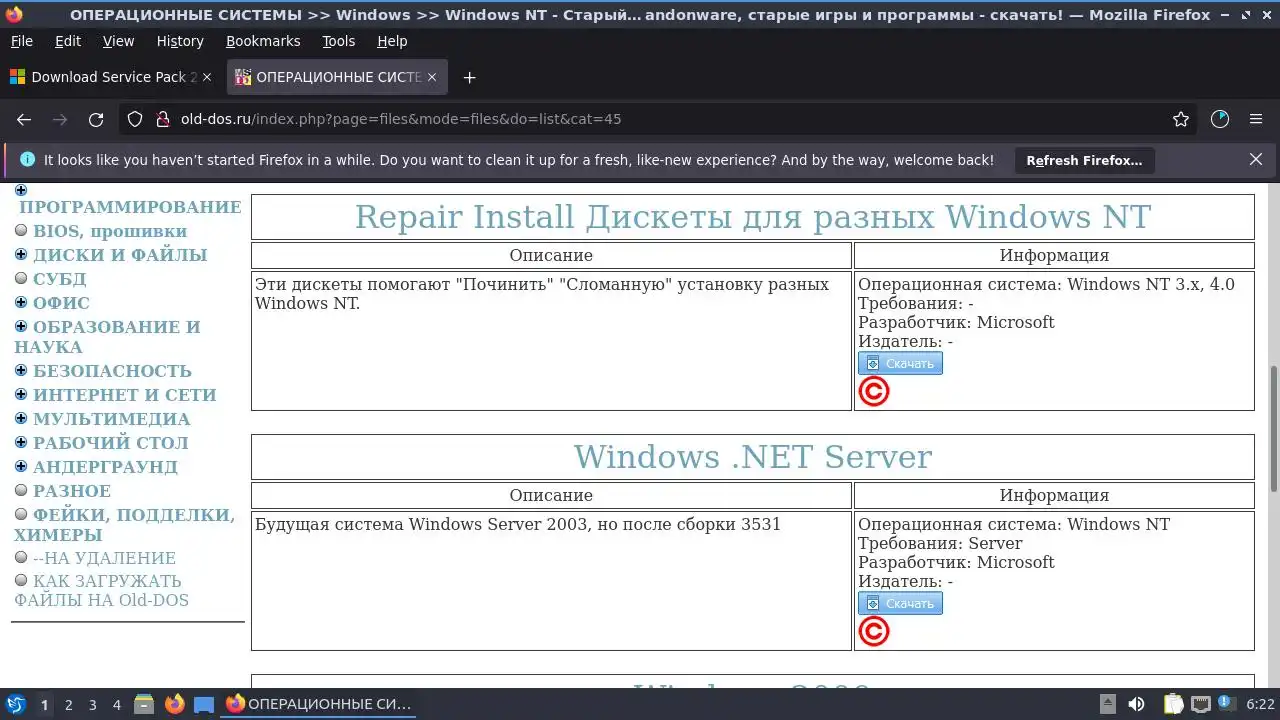
Task: Click the copyright icon under Repair Install
Action: (x=874, y=392)
